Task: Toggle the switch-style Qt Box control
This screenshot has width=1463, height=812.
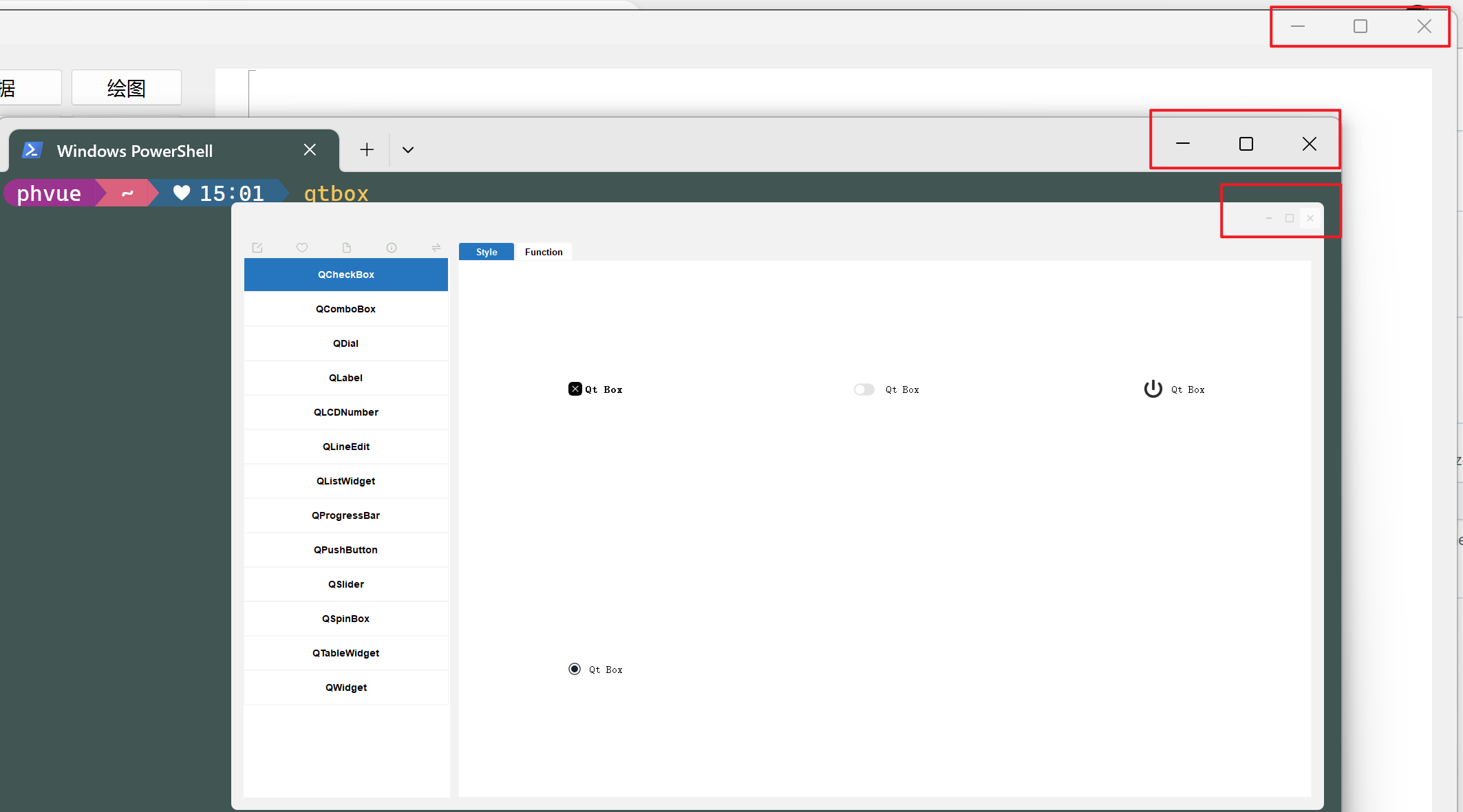Action: tap(864, 389)
